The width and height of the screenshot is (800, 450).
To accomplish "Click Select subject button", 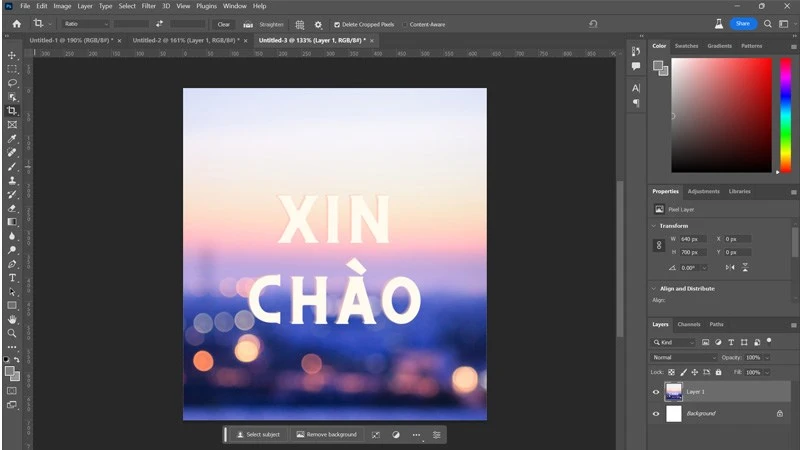I will 258,435.
